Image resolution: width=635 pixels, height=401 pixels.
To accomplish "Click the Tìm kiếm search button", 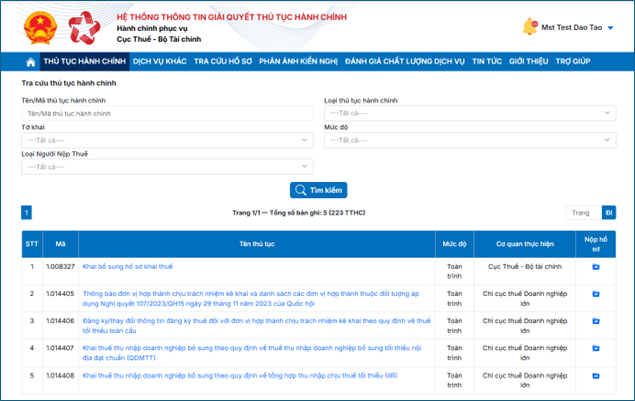I will point(318,190).
